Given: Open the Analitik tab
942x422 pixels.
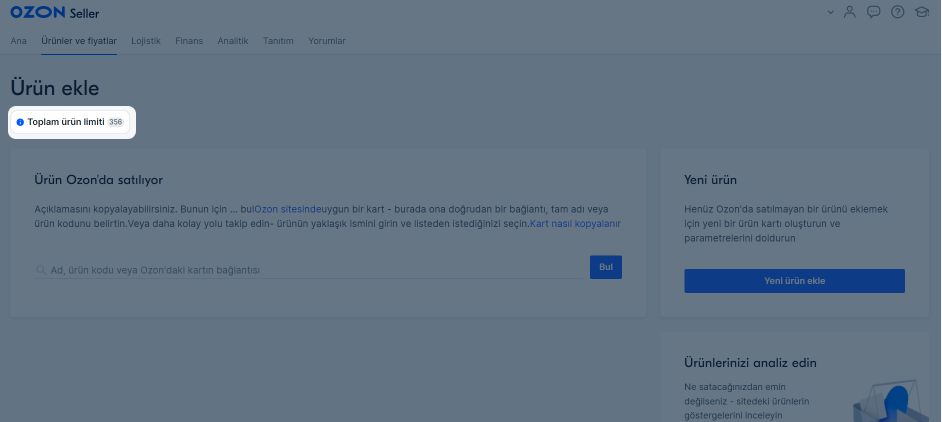Looking at the screenshot, I should (x=233, y=41).
